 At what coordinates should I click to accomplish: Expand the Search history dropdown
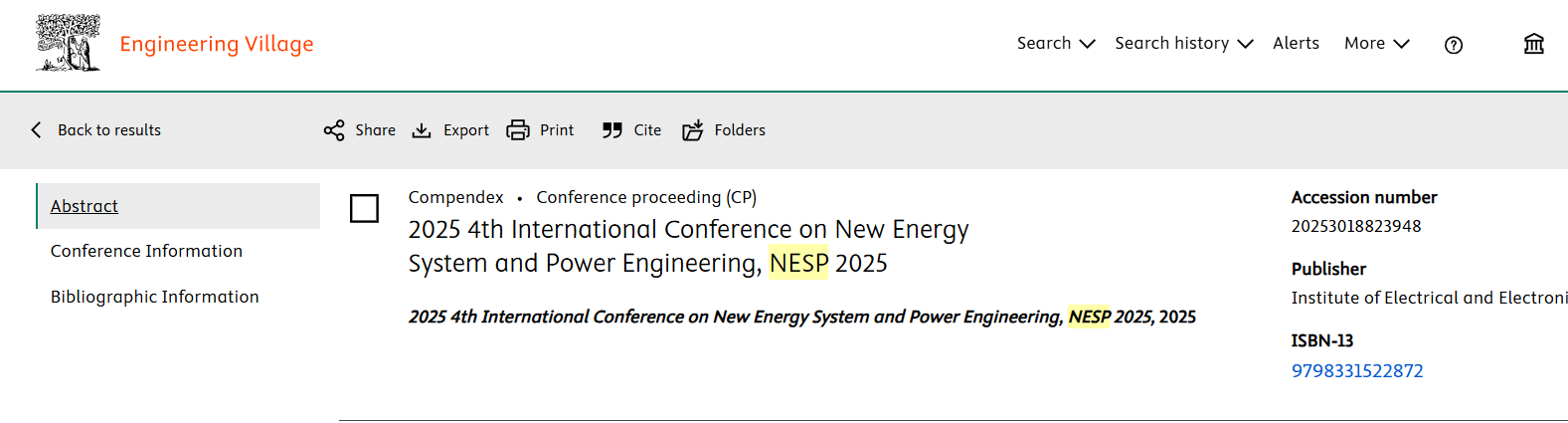pyautogui.click(x=1183, y=44)
